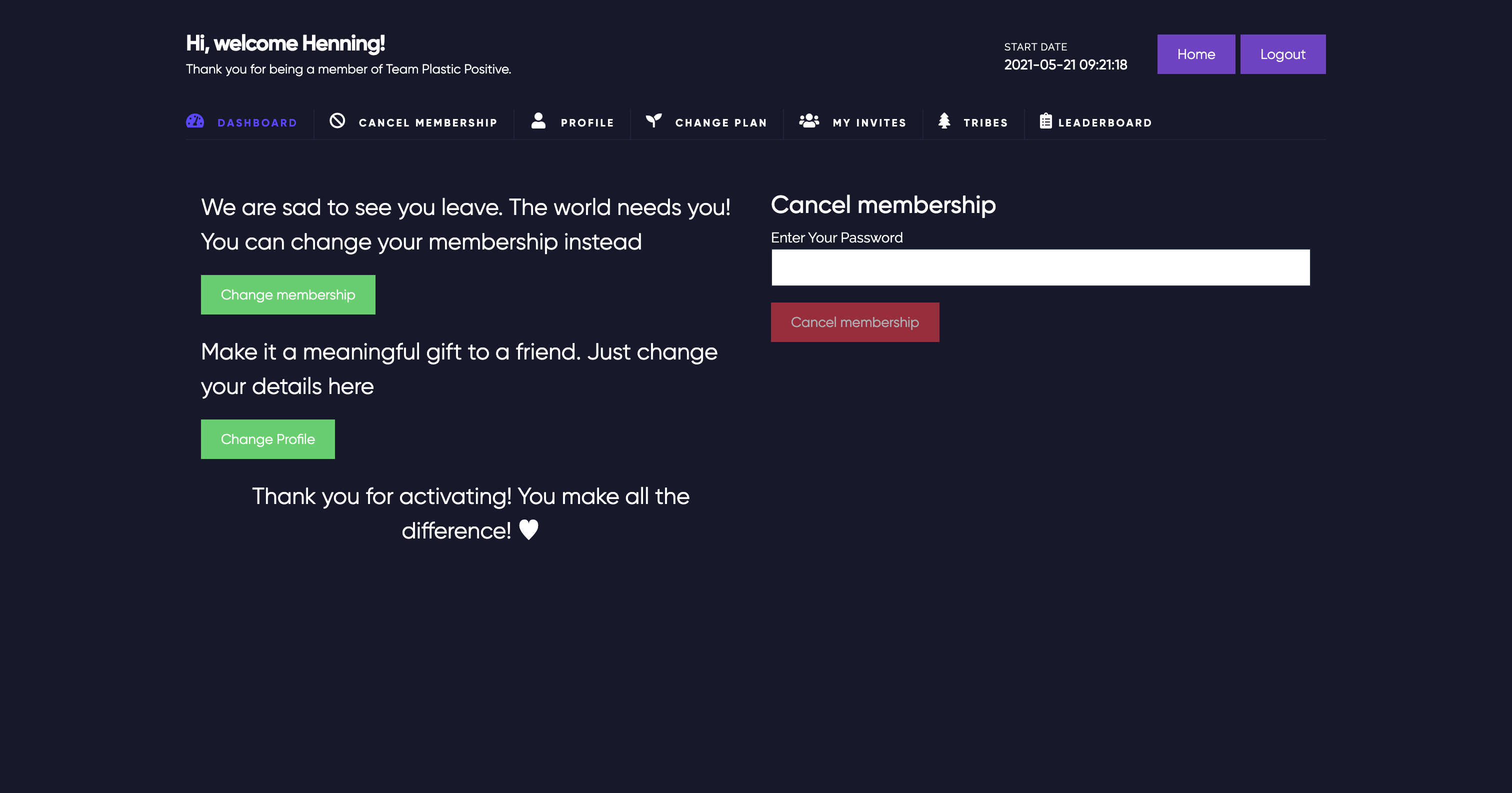1512x793 pixels.
Task: Open the Dashboard tab
Action: (242, 122)
